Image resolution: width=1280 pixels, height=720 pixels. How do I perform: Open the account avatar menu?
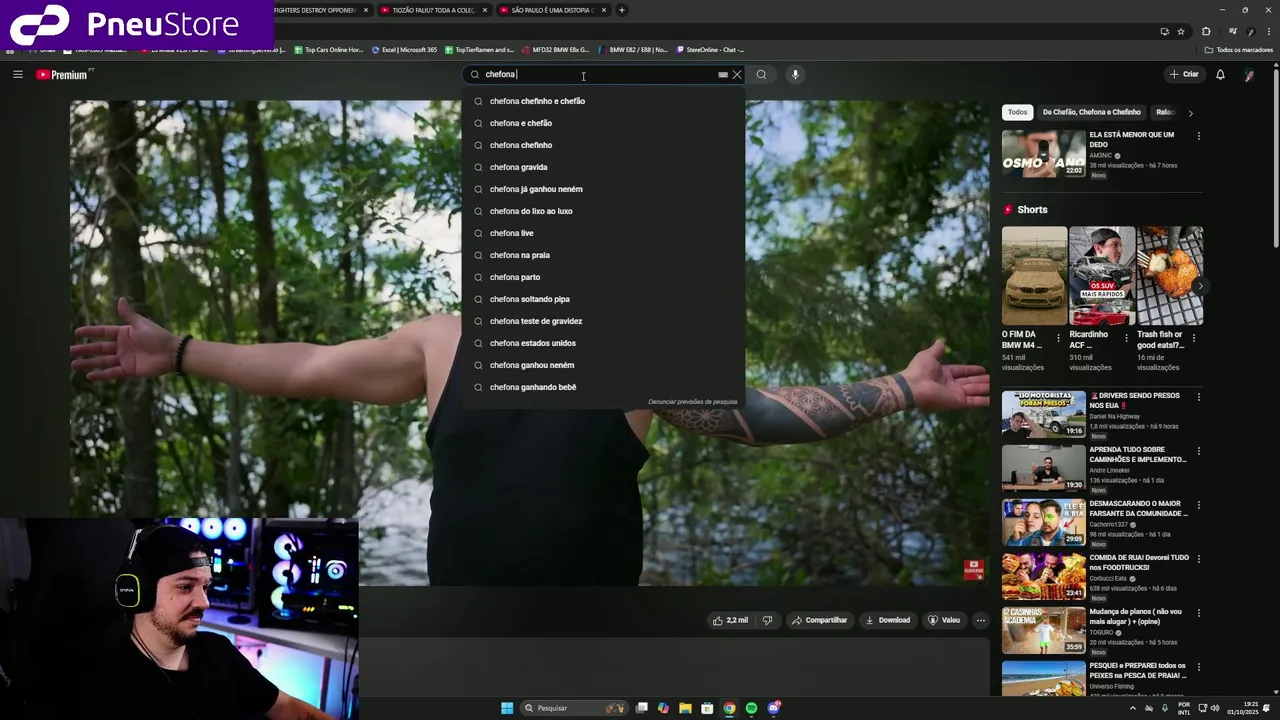1249,74
